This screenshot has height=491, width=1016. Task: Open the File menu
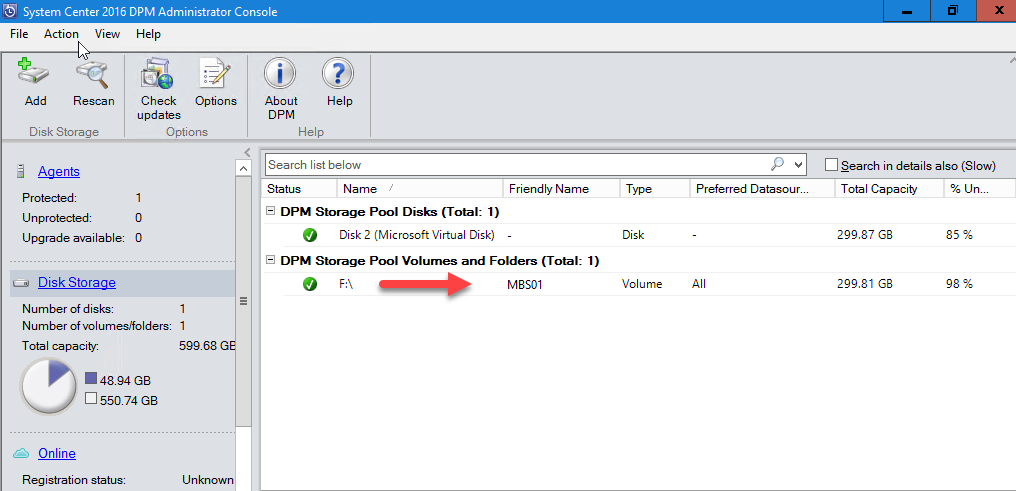point(19,34)
